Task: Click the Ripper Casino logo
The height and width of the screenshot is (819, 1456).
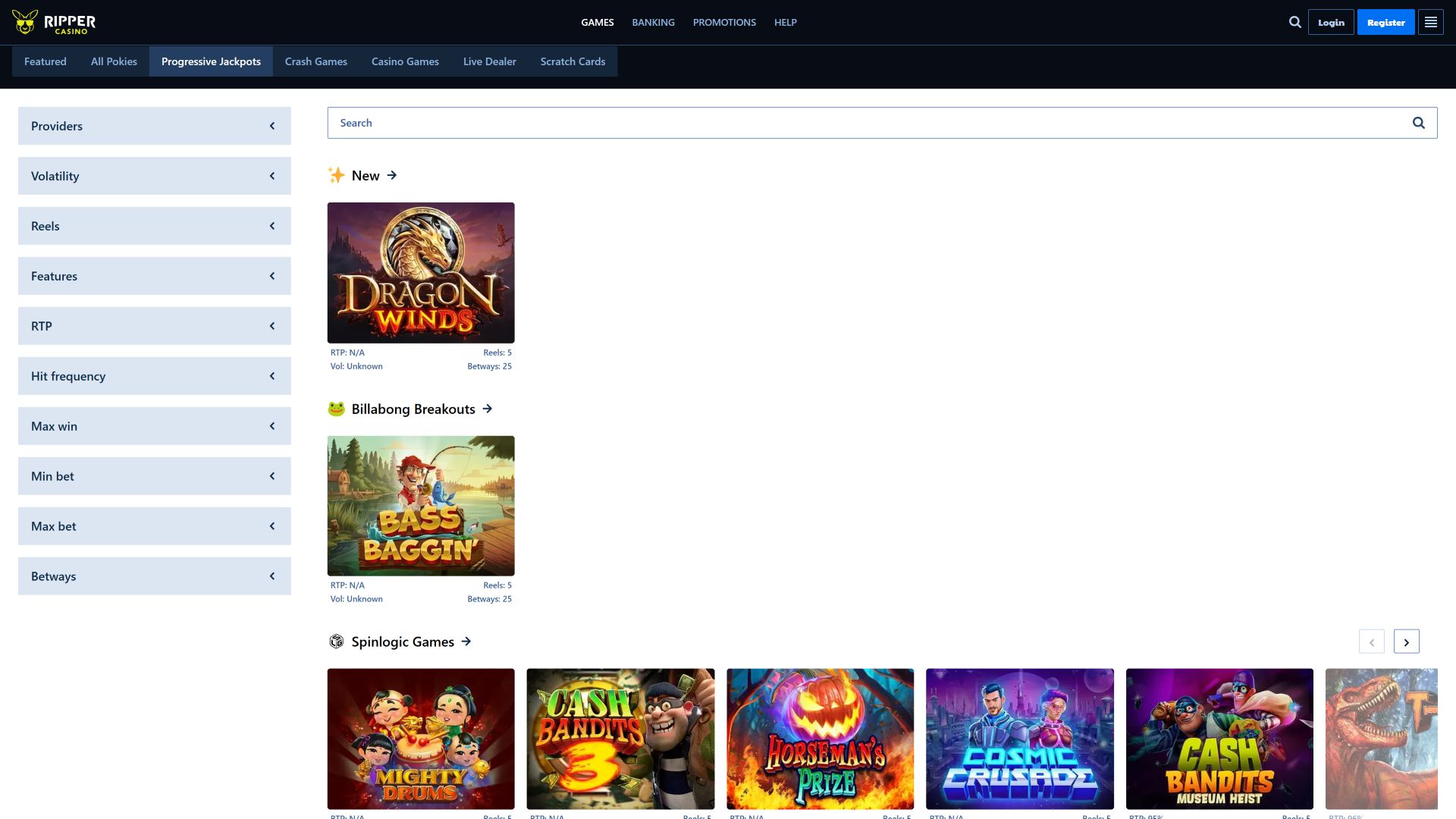Action: pos(54,23)
